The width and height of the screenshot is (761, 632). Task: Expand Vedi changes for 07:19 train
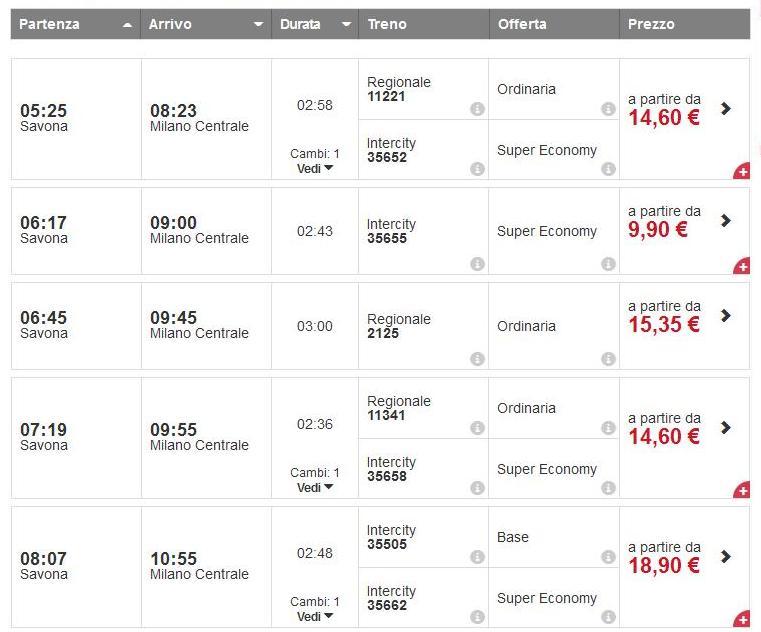coord(315,487)
